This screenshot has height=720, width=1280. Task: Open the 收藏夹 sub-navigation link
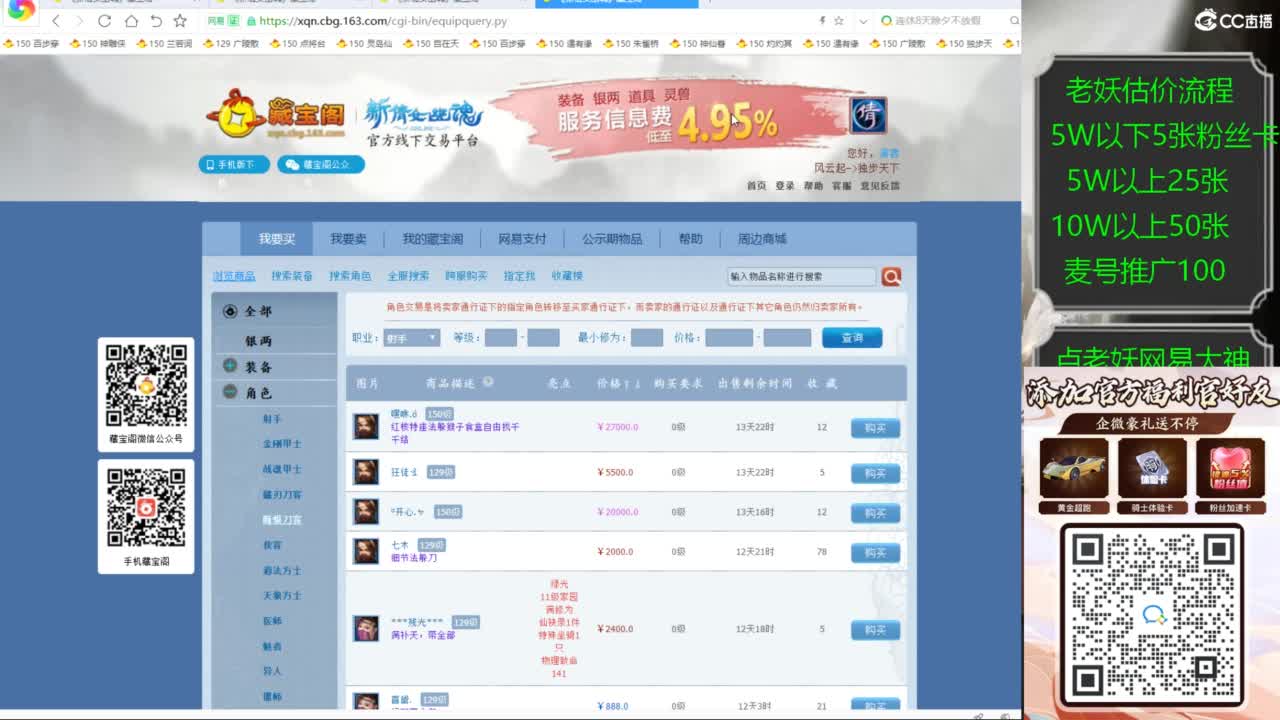click(x=567, y=276)
